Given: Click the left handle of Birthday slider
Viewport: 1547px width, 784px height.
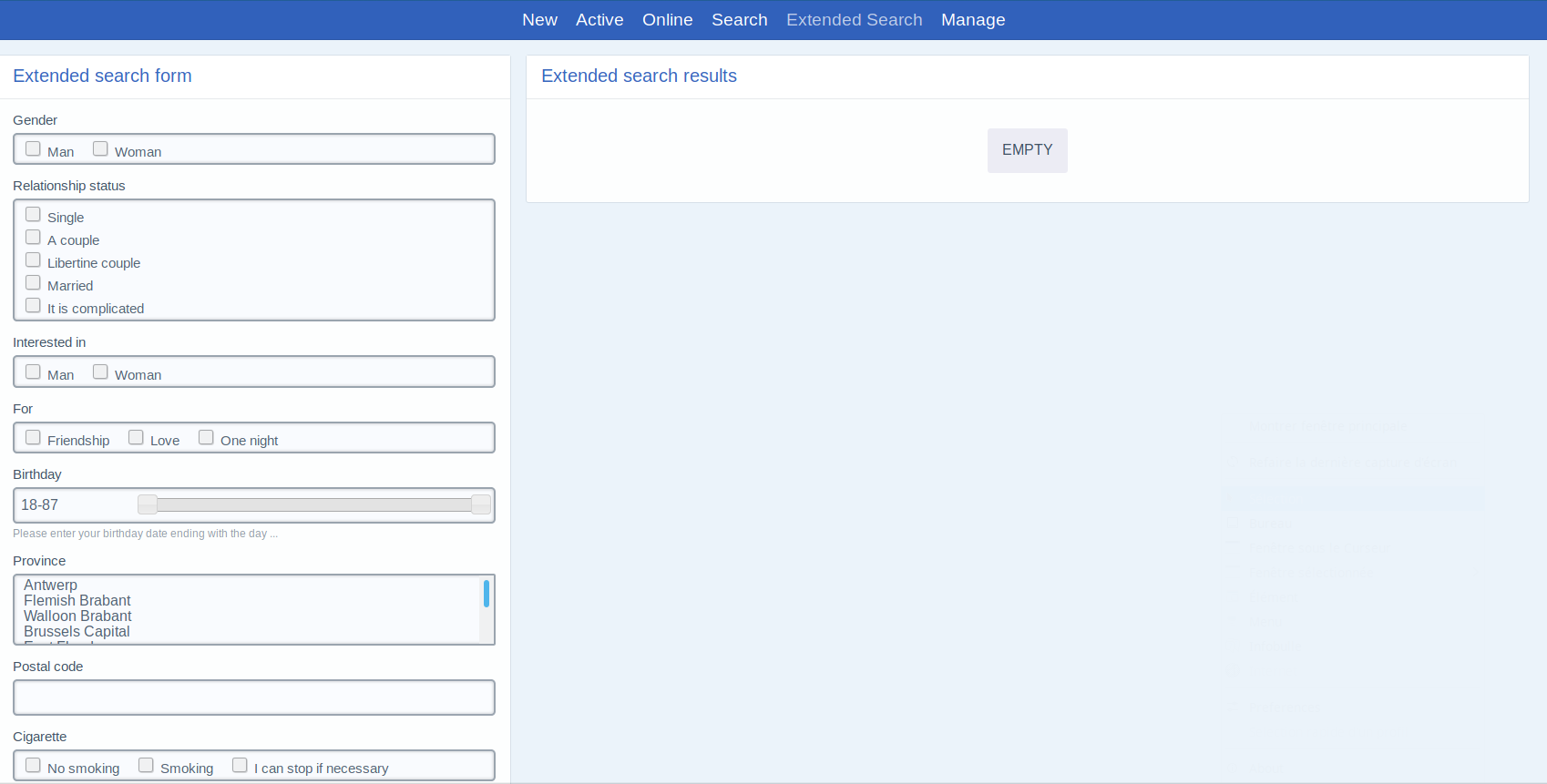Looking at the screenshot, I should (148, 504).
